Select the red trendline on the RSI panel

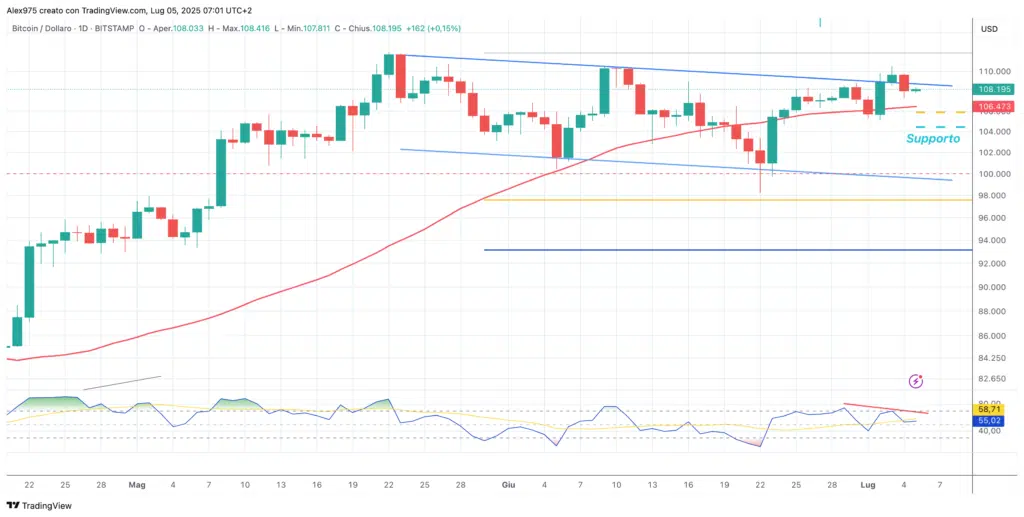885,408
